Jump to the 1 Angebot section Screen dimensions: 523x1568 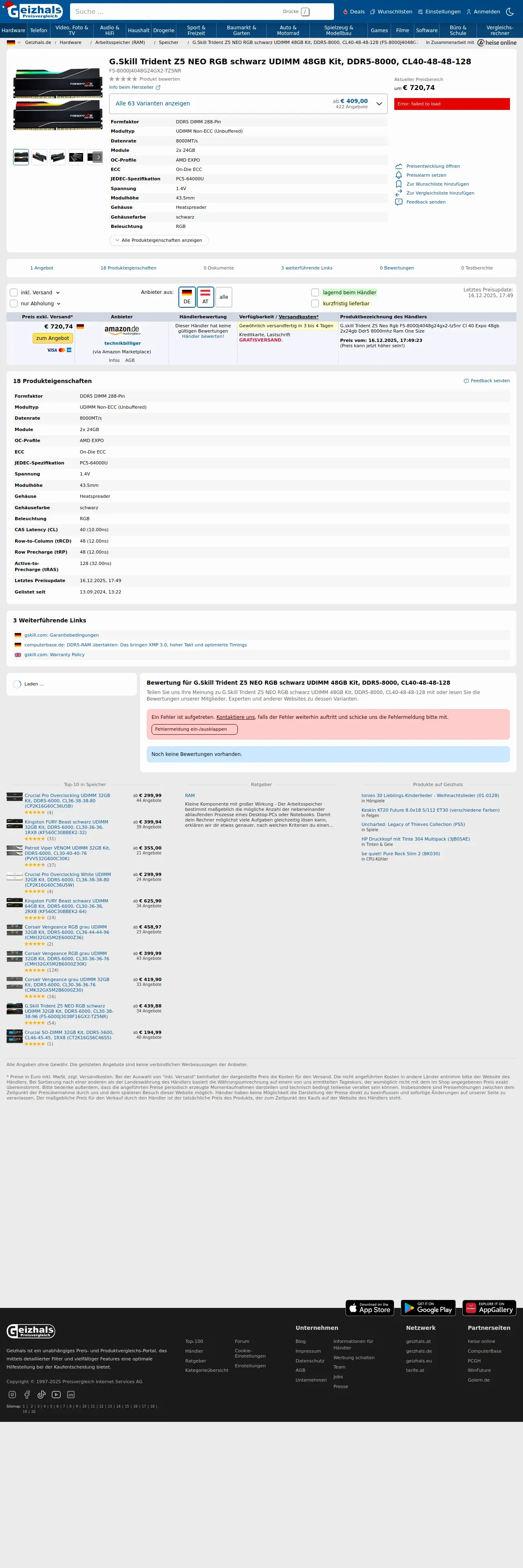click(42, 268)
